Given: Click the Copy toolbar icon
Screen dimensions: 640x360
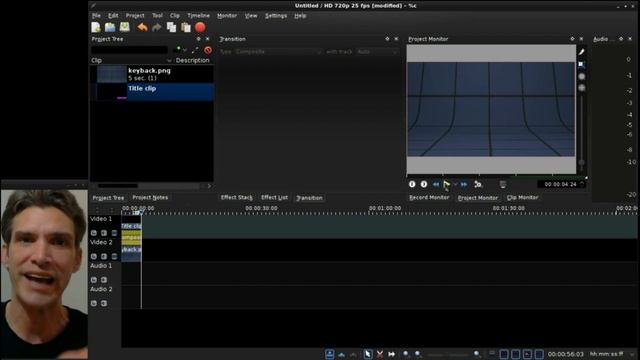Looking at the screenshot, I should [x=171, y=27].
